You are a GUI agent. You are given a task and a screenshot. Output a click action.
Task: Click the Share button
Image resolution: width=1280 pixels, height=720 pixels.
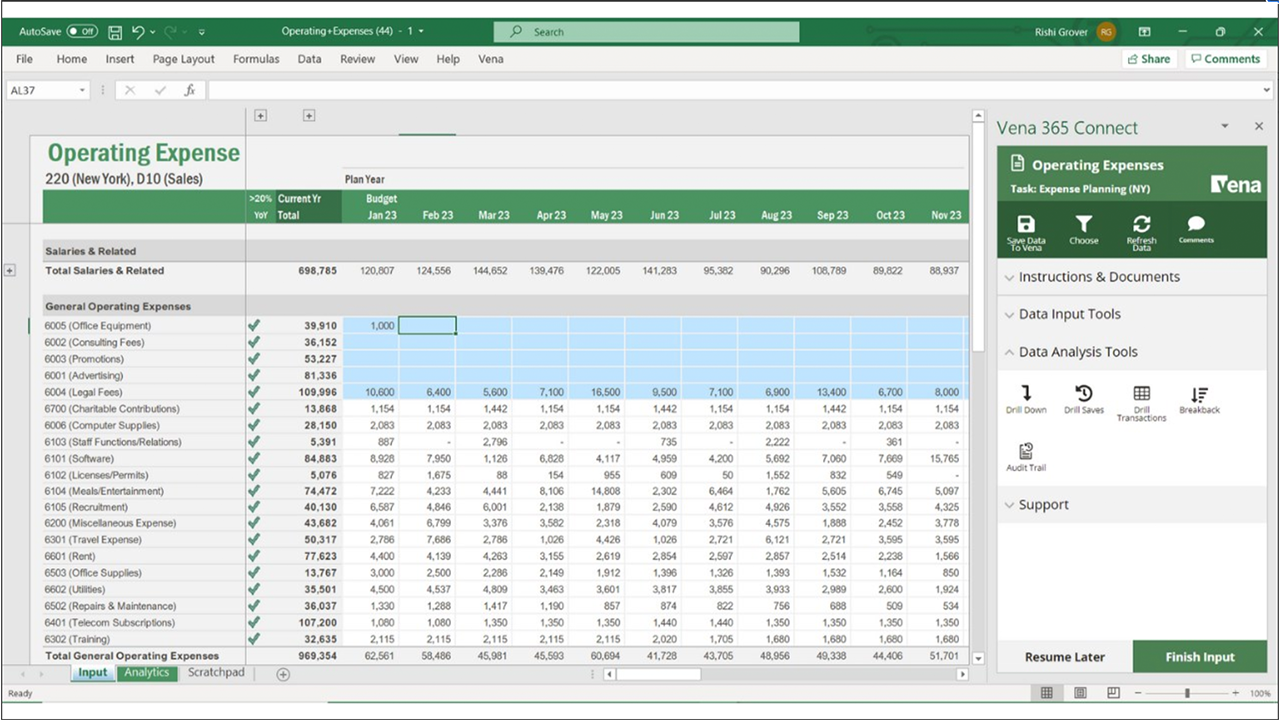pos(1149,59)
